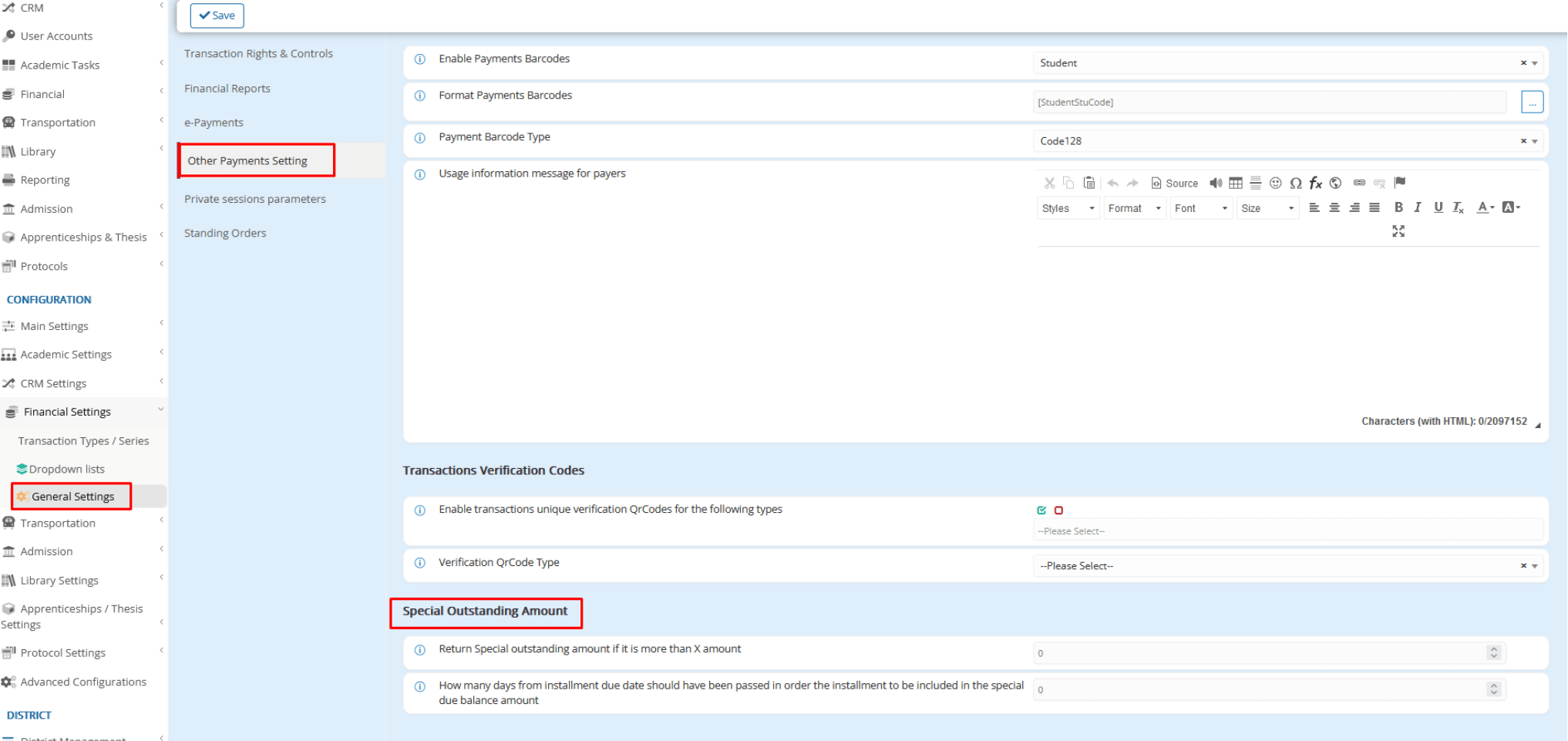1568x741 pixels.
Task: Insert an anchor flag
Action: click(1400, 183)
